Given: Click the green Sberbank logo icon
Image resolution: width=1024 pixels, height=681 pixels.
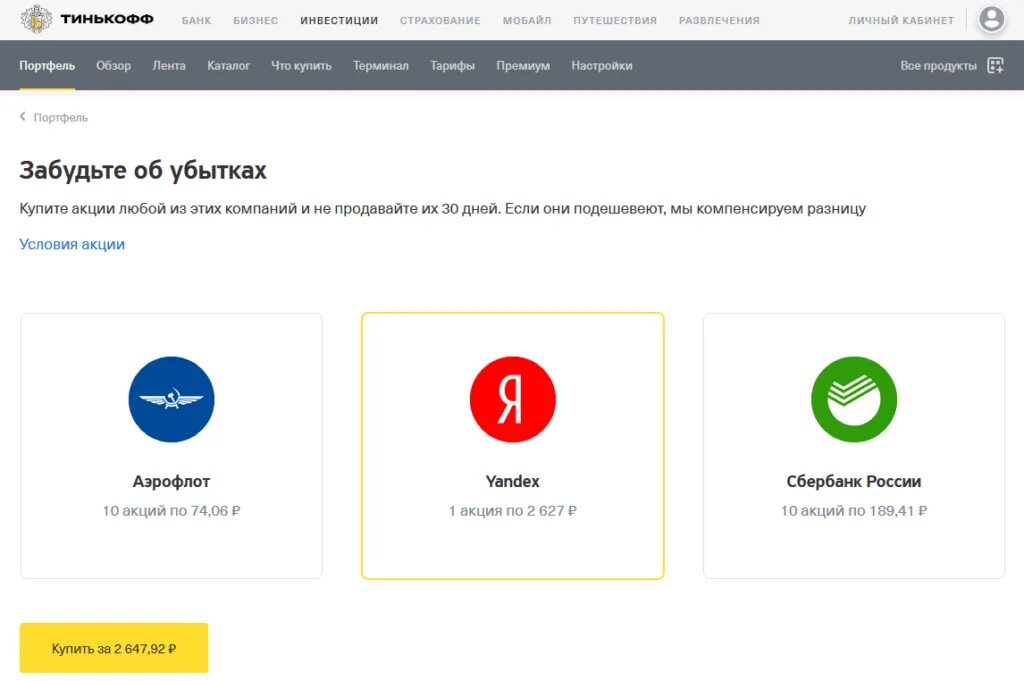Looking at the screenshot, I should point(854,399).
